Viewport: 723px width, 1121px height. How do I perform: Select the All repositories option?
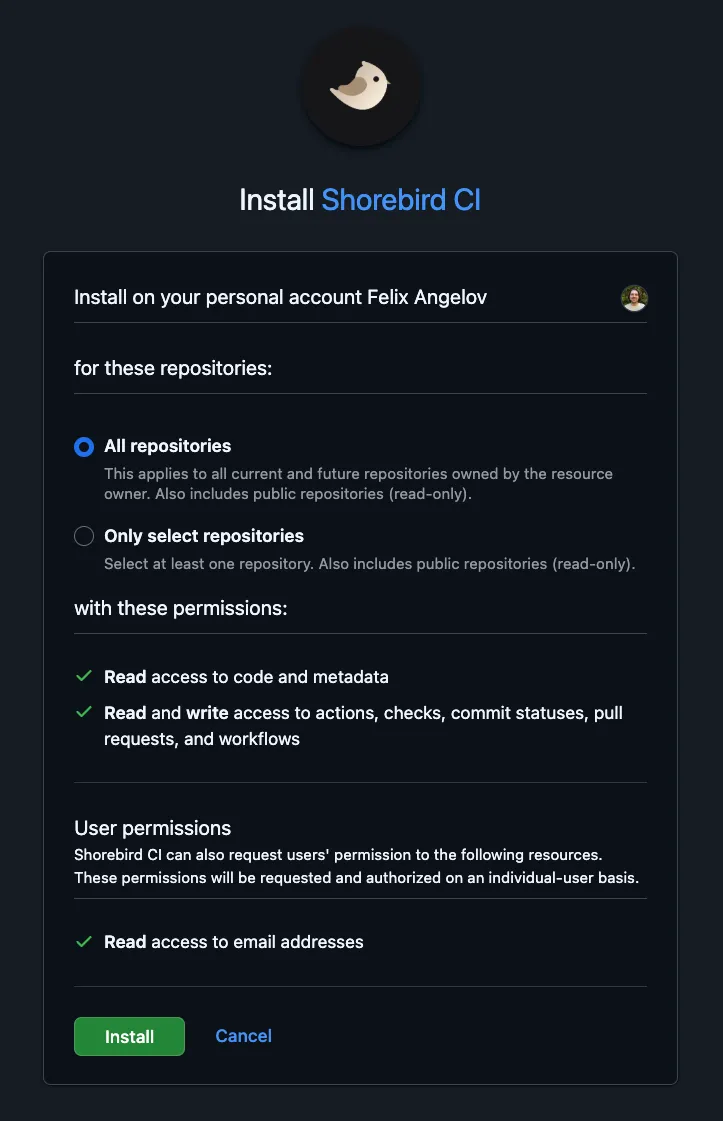[x=83, y=446]
